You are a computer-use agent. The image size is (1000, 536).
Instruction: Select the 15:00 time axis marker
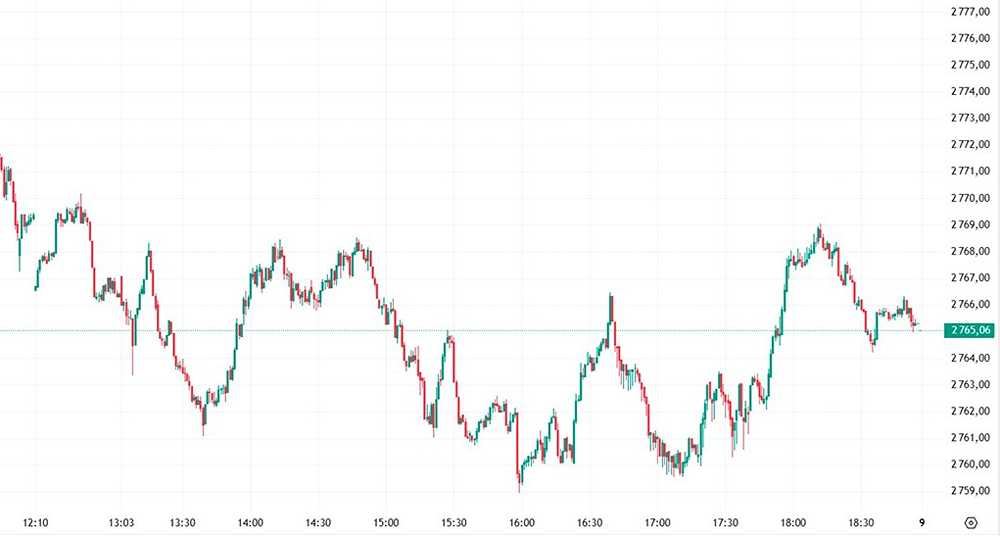387,523
